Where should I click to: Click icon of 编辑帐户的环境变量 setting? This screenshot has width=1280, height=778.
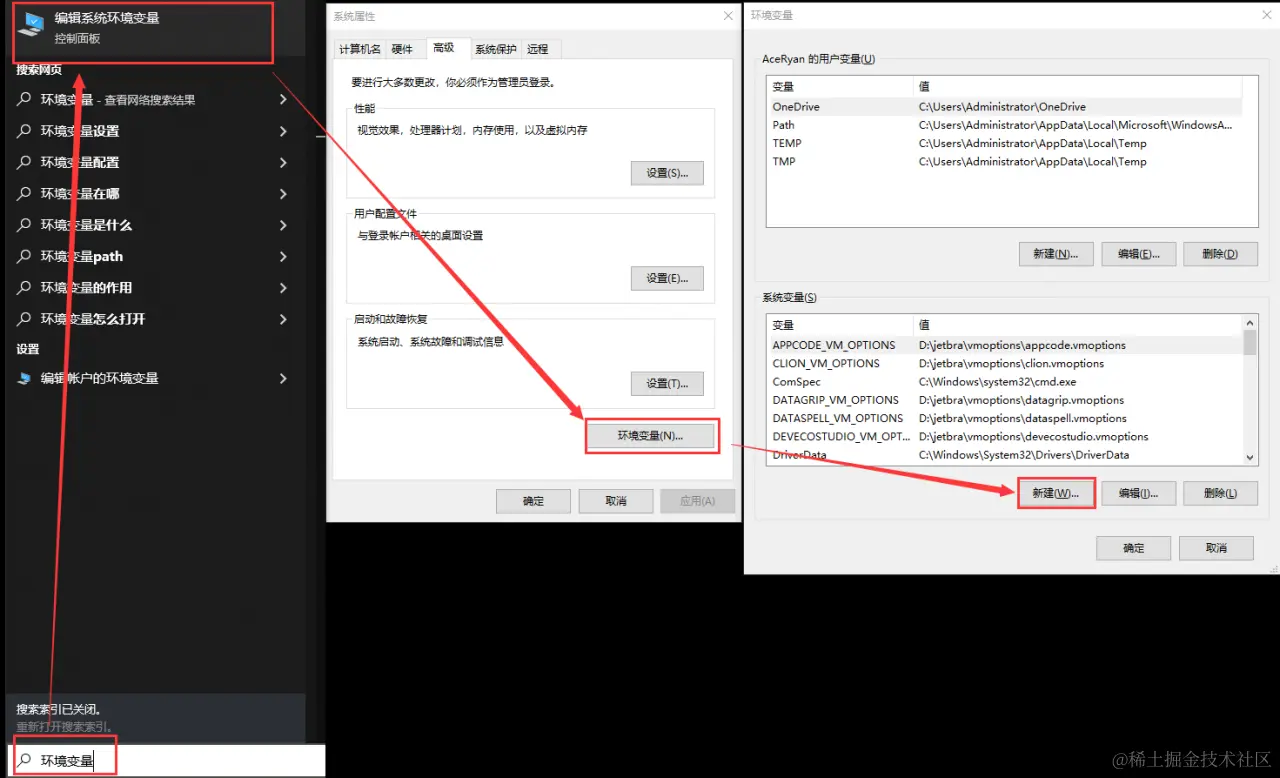pos(25,378)
